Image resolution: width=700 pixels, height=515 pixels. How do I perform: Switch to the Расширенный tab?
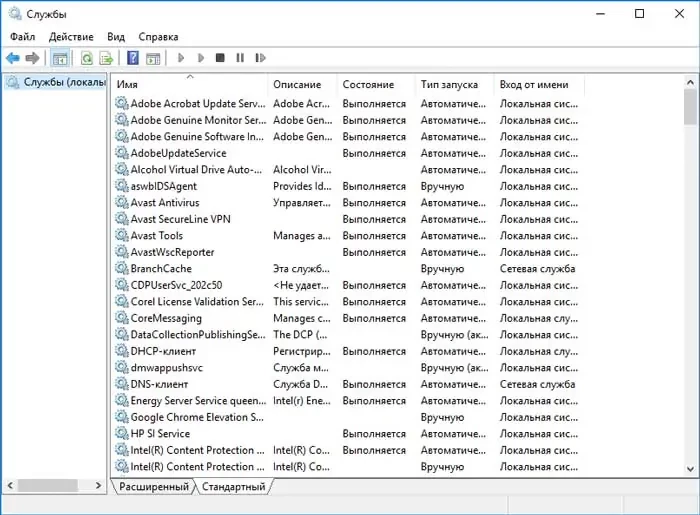[x=153, y=487]
